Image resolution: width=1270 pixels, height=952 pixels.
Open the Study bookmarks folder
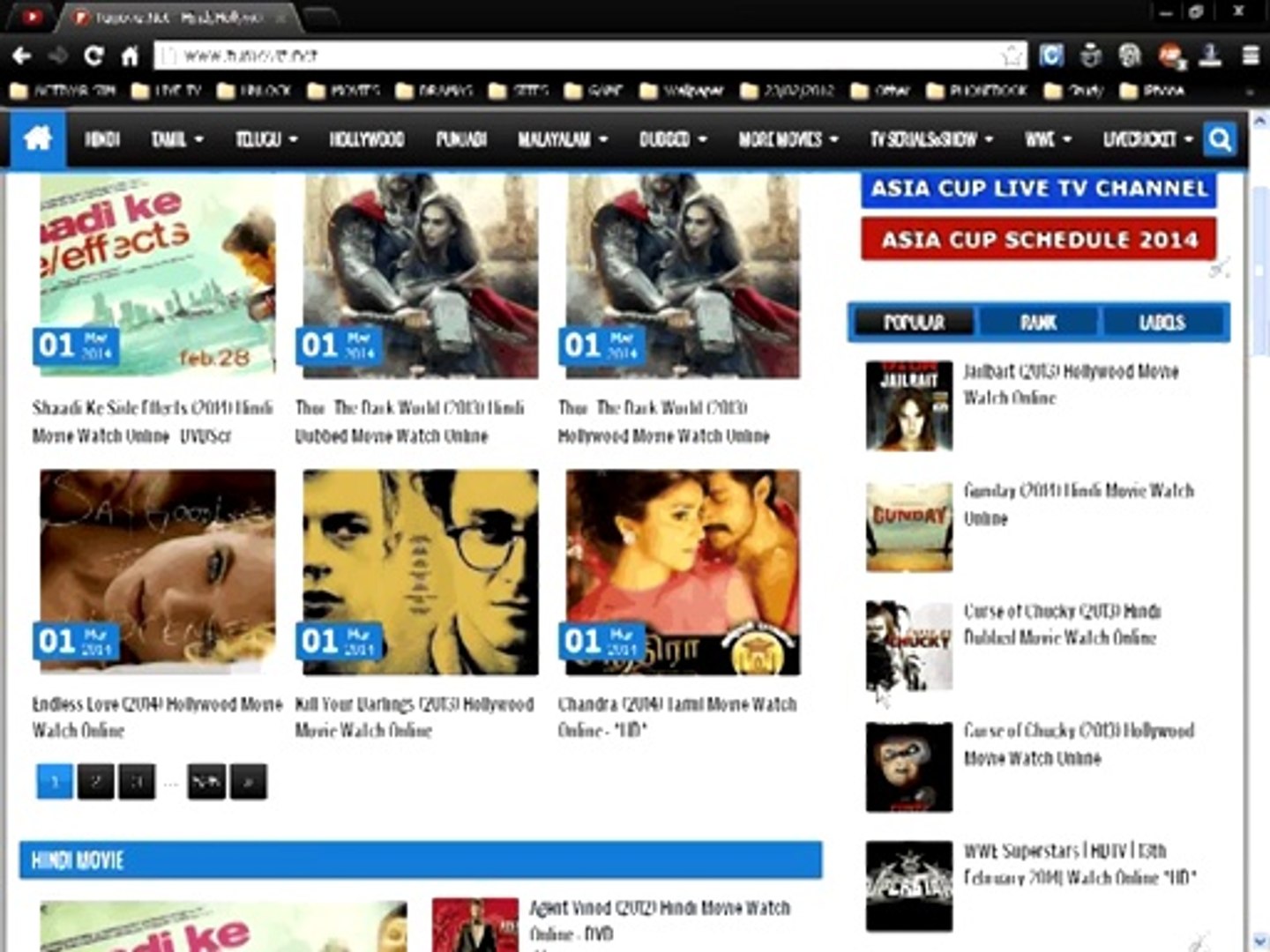point(1074,90)
